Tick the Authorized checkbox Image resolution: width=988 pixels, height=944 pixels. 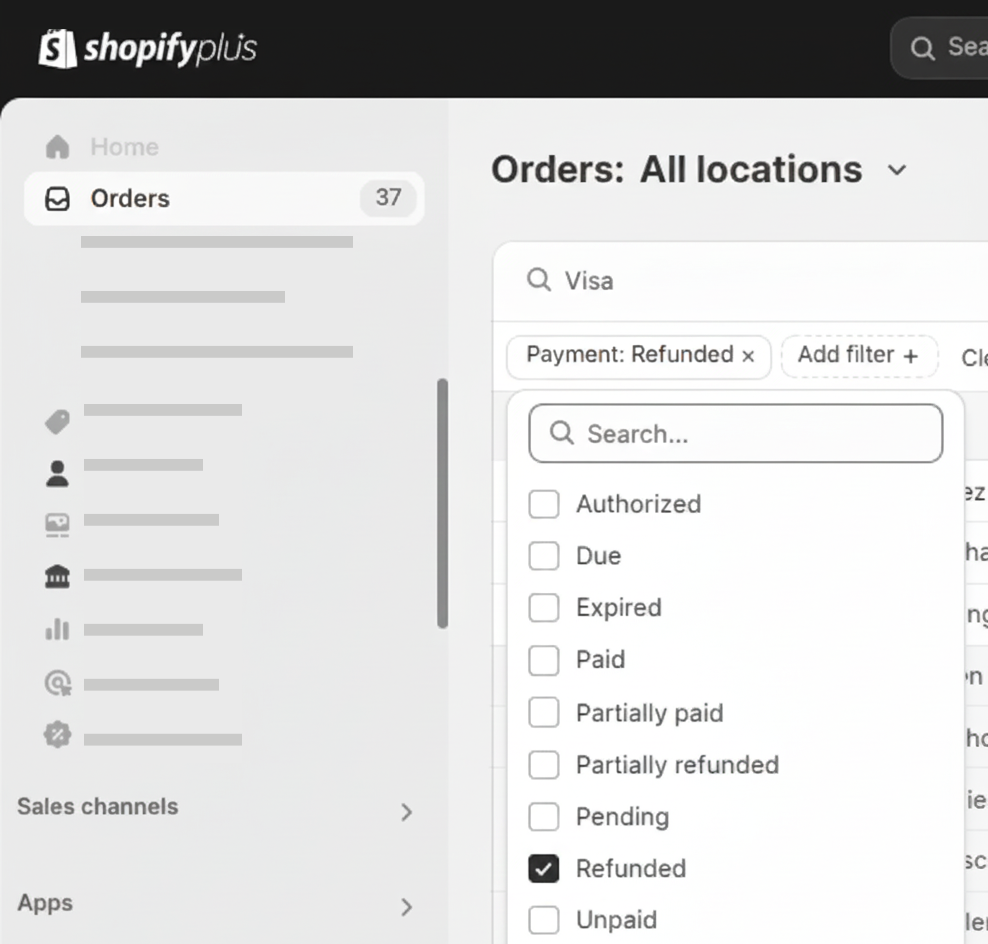(543, 504)
